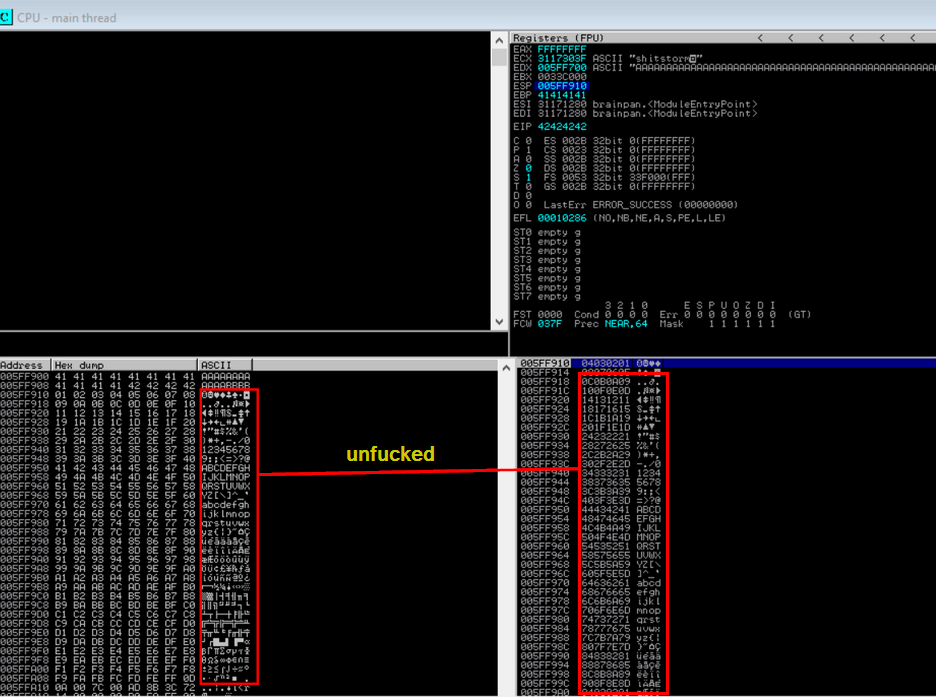
Task: Click the scrollbar thumb of the disassembly pane
Action: 500,58
